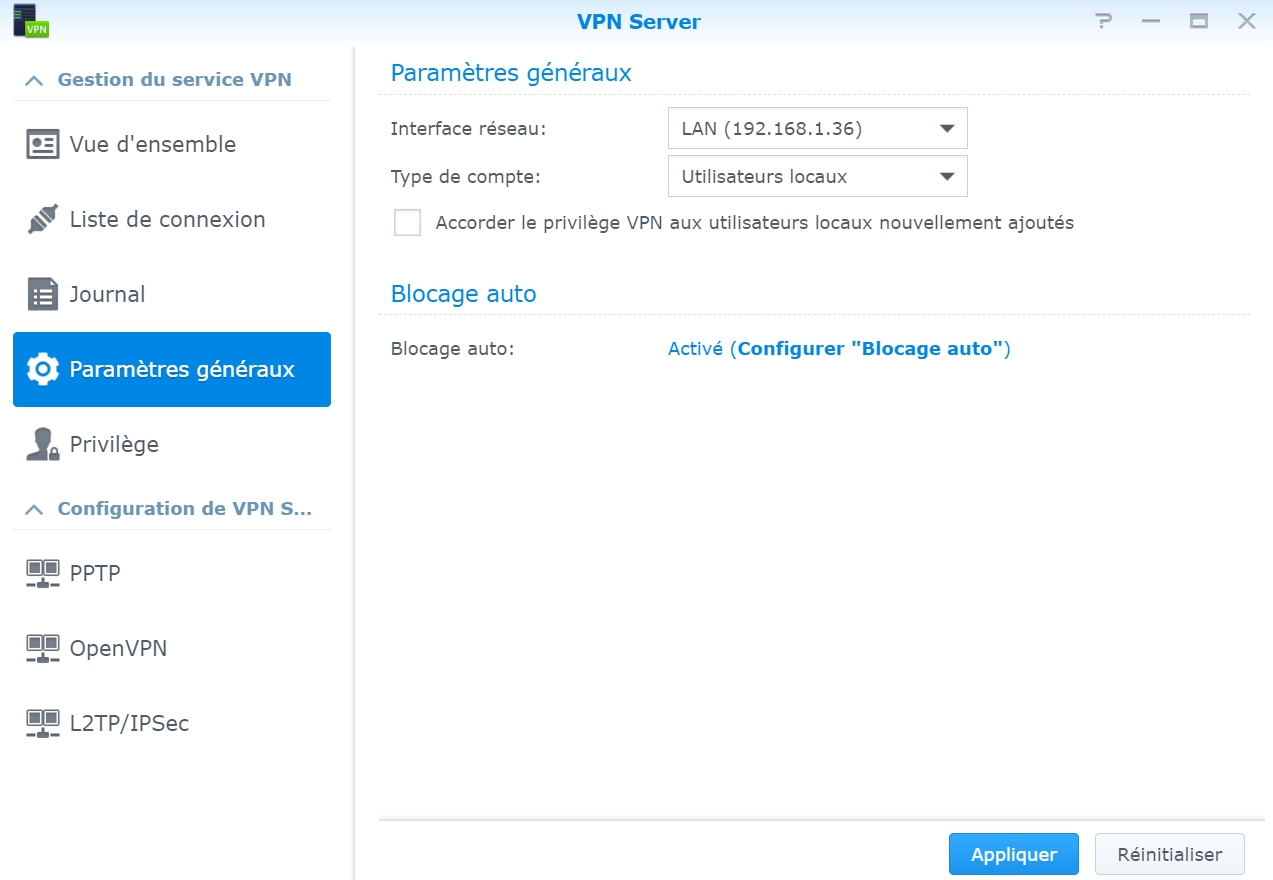Collapse the Gestion du service VPN section

(34, 80)
